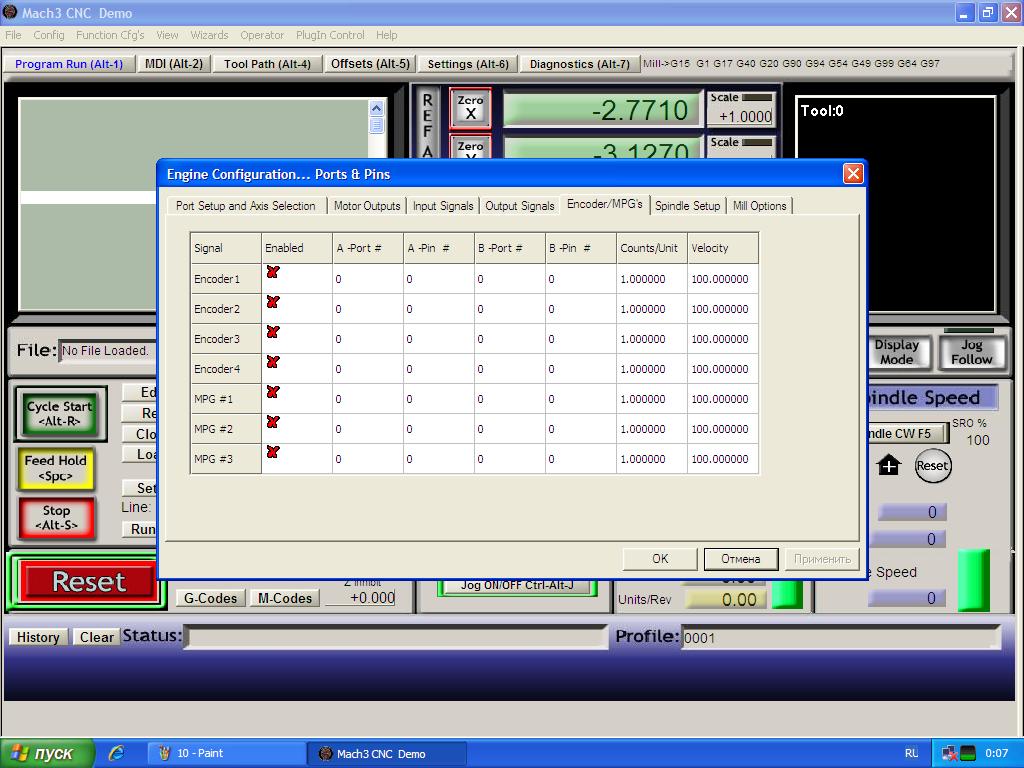Open the Spindle Setup tab

click(x=687, y=206)
